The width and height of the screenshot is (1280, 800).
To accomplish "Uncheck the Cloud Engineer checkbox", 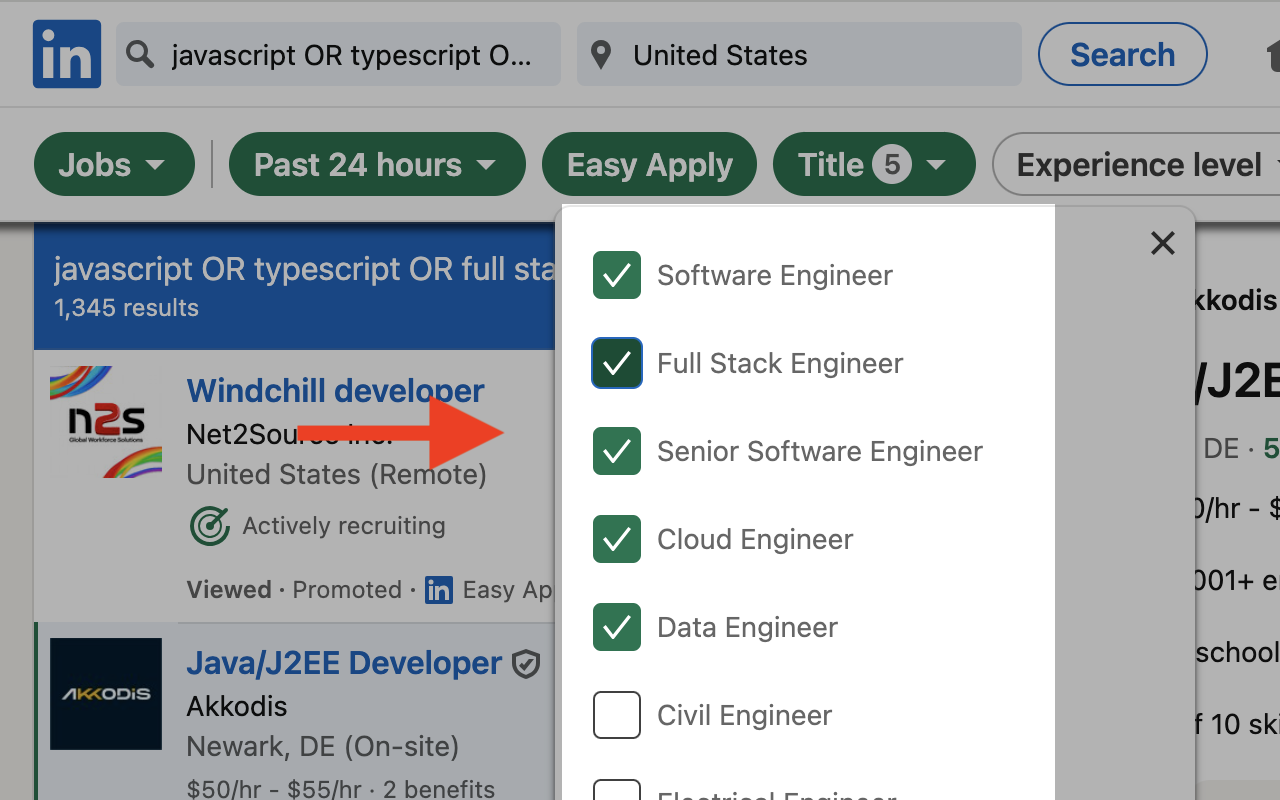I will point(617,539).
